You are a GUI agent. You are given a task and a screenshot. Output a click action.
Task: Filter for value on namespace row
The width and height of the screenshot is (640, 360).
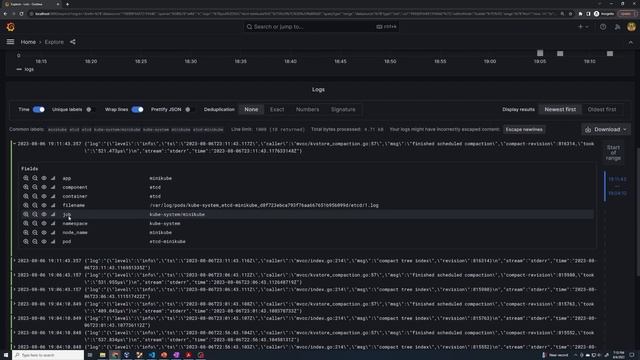(x=26, y=224)
